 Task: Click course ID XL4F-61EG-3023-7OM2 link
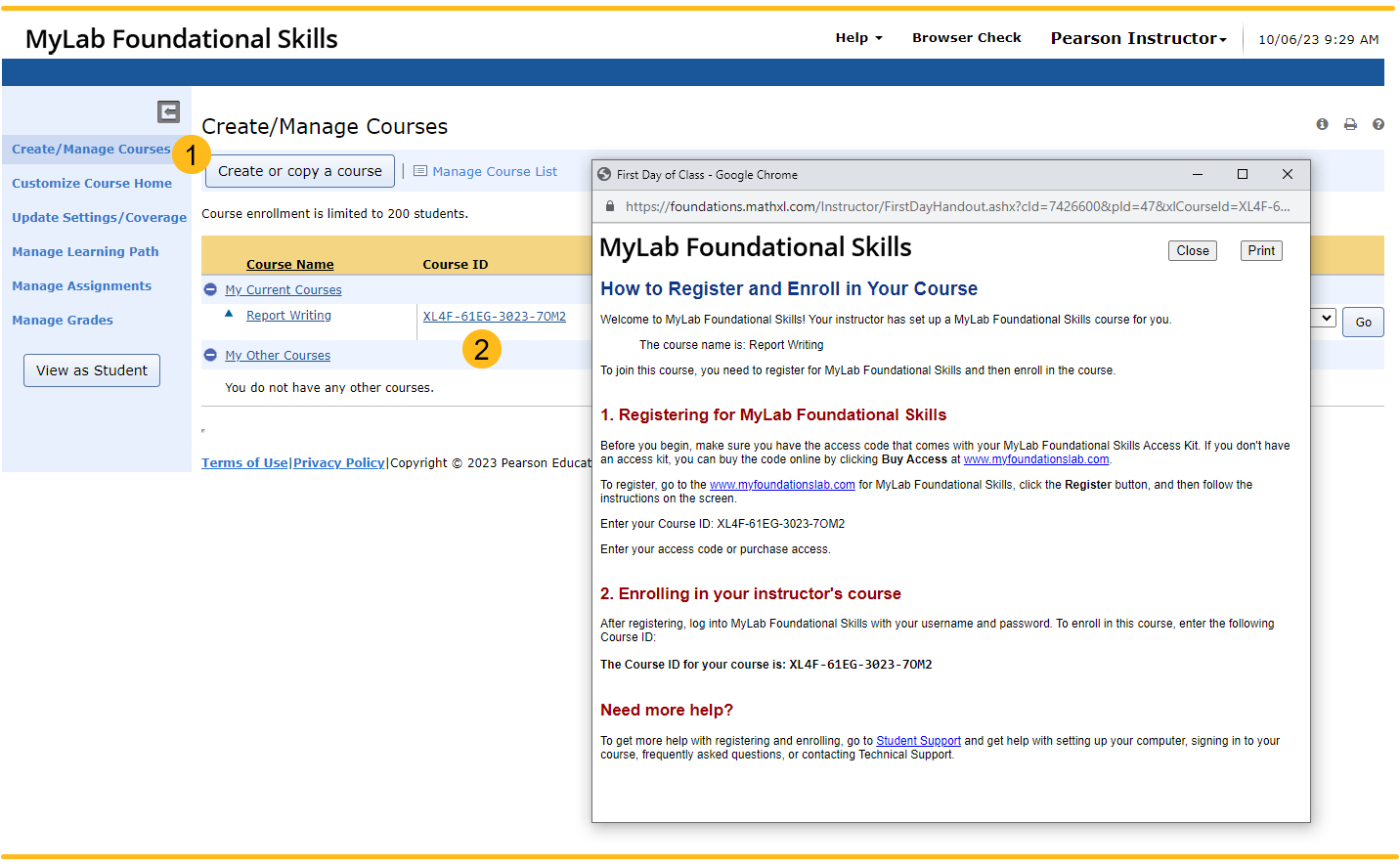[494, 316]
